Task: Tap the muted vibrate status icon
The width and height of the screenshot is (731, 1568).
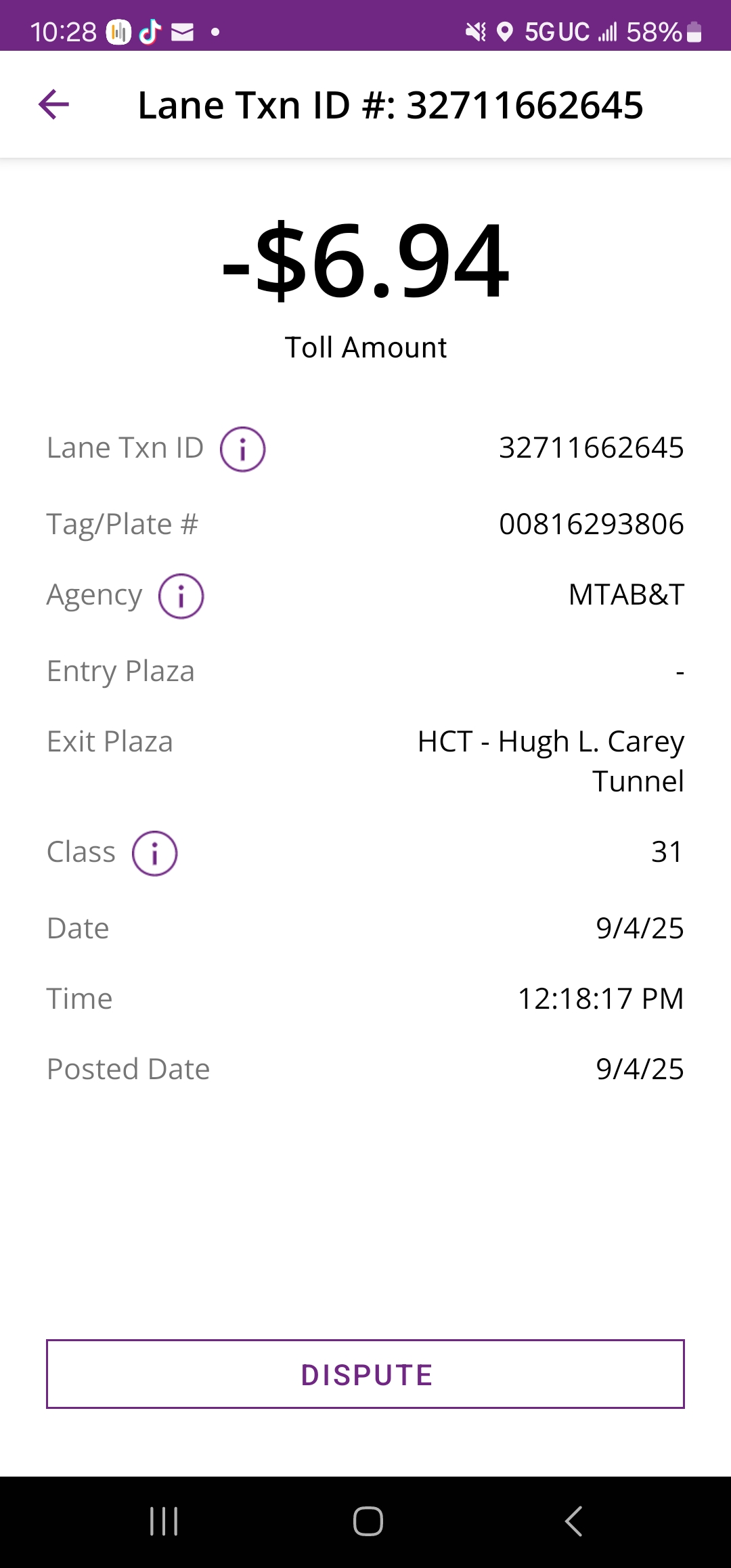Action: click(x=476, y=32)
